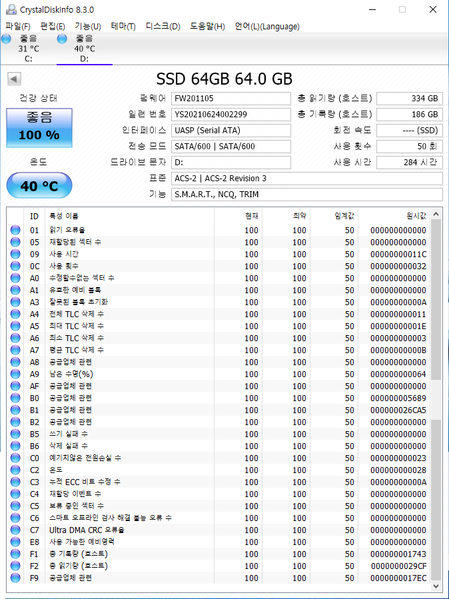Viewport: 449px width, 599px height.
Task: Click the ID column header
Action: (34, 216)
